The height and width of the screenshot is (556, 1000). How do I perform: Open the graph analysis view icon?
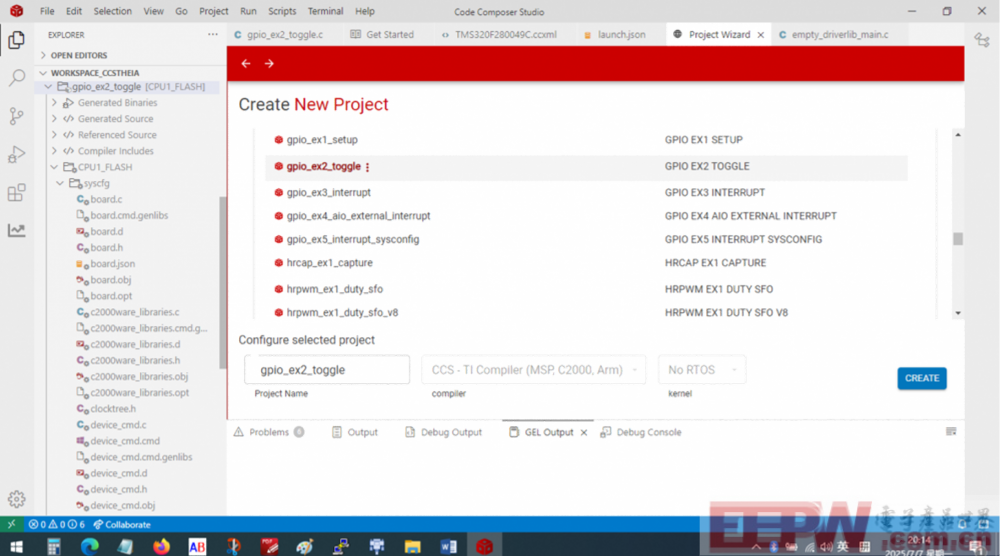click(17, 230)
